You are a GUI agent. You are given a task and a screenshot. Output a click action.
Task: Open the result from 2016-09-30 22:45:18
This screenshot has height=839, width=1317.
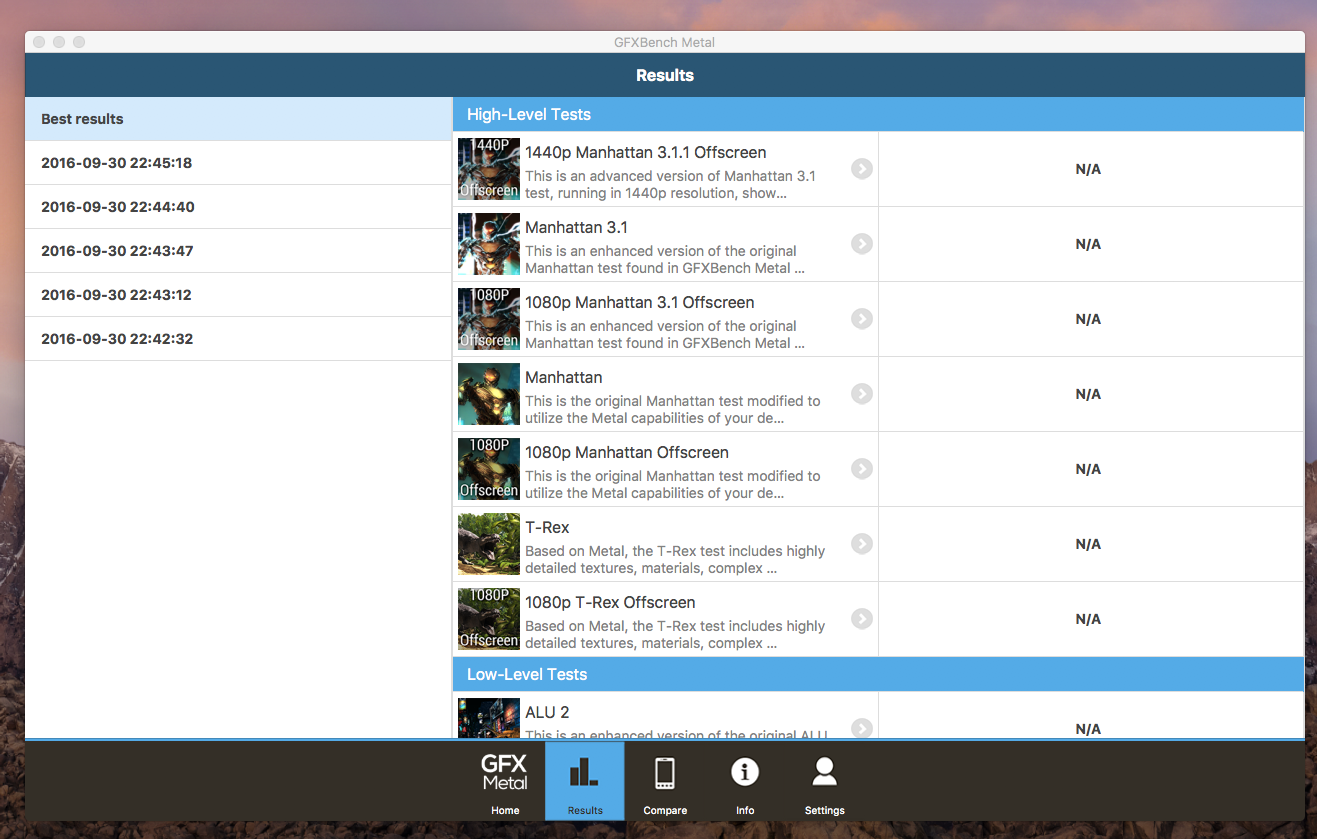pyautogui.click(x=238, y=163)
